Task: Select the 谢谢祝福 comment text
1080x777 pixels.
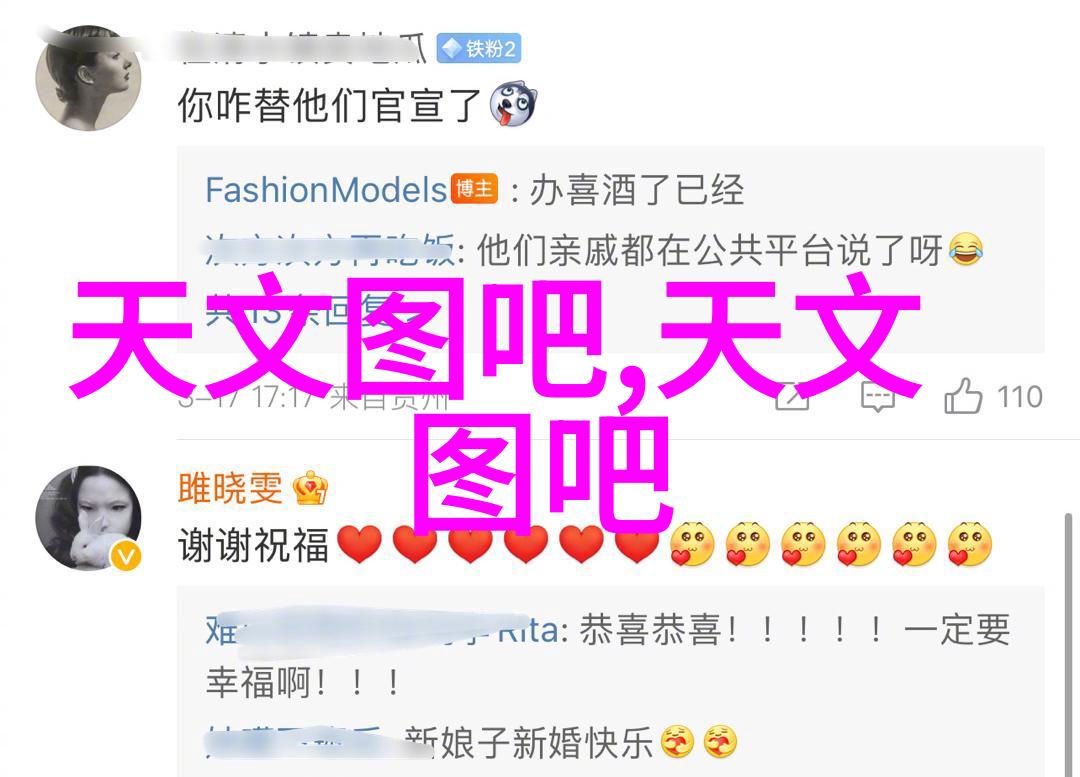Action: point(253,545)
